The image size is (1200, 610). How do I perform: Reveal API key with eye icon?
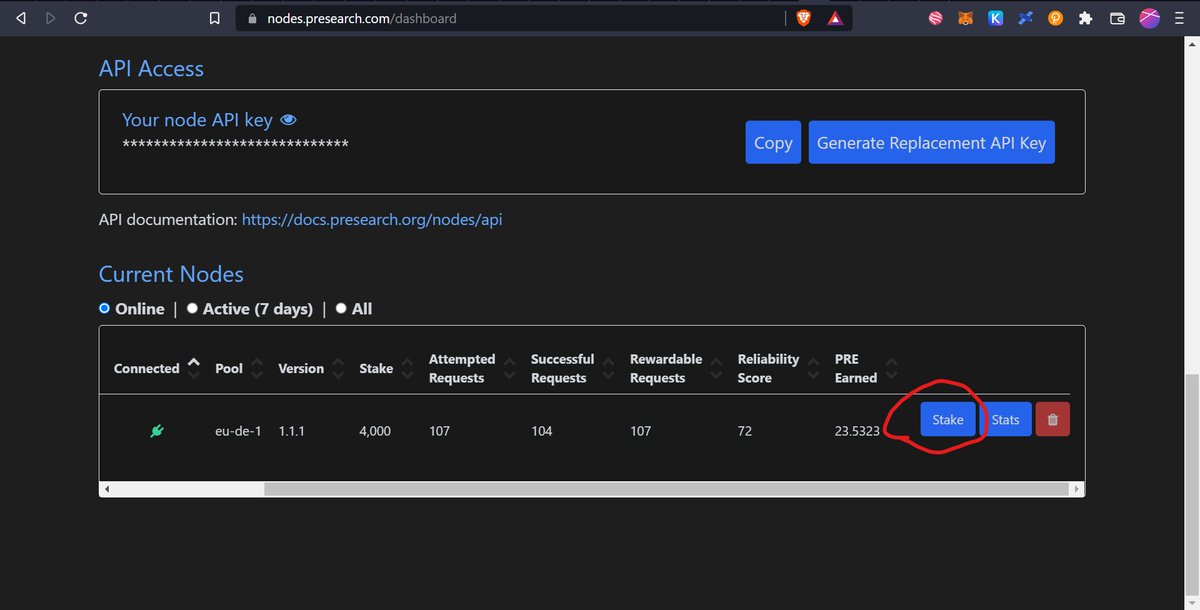[x=289, y=120]
